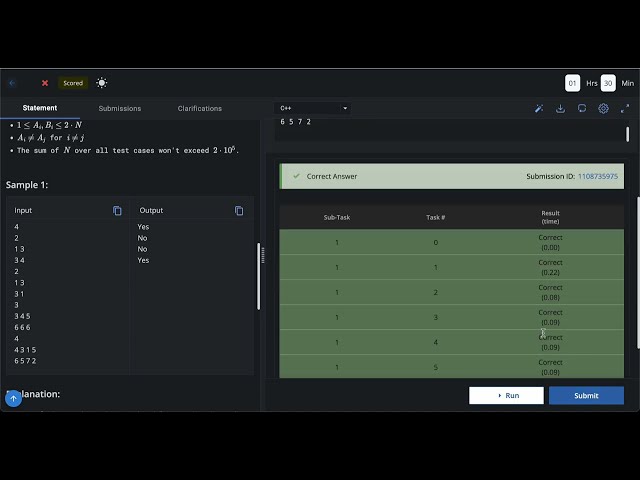Viewport: 640px width, 480px height.
Task: Open the C++ language dropdown
Action: (x=313, y=108)
